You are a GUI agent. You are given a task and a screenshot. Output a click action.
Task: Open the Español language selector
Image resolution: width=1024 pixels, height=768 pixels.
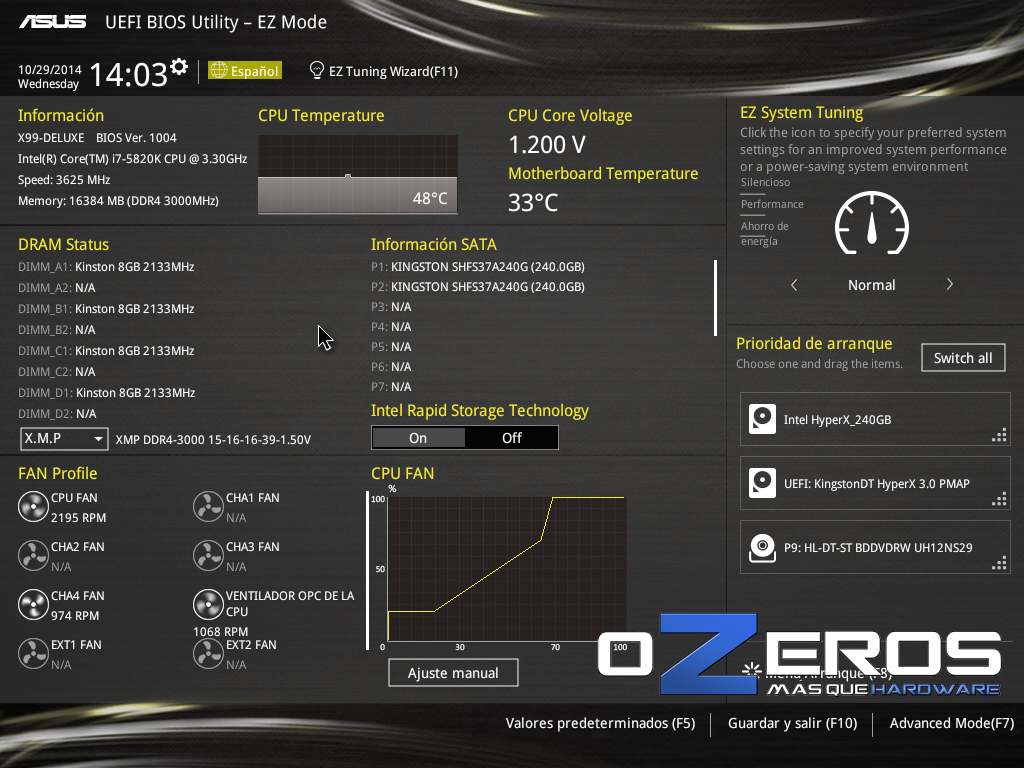pyautogui.click(x=245, y=71)
